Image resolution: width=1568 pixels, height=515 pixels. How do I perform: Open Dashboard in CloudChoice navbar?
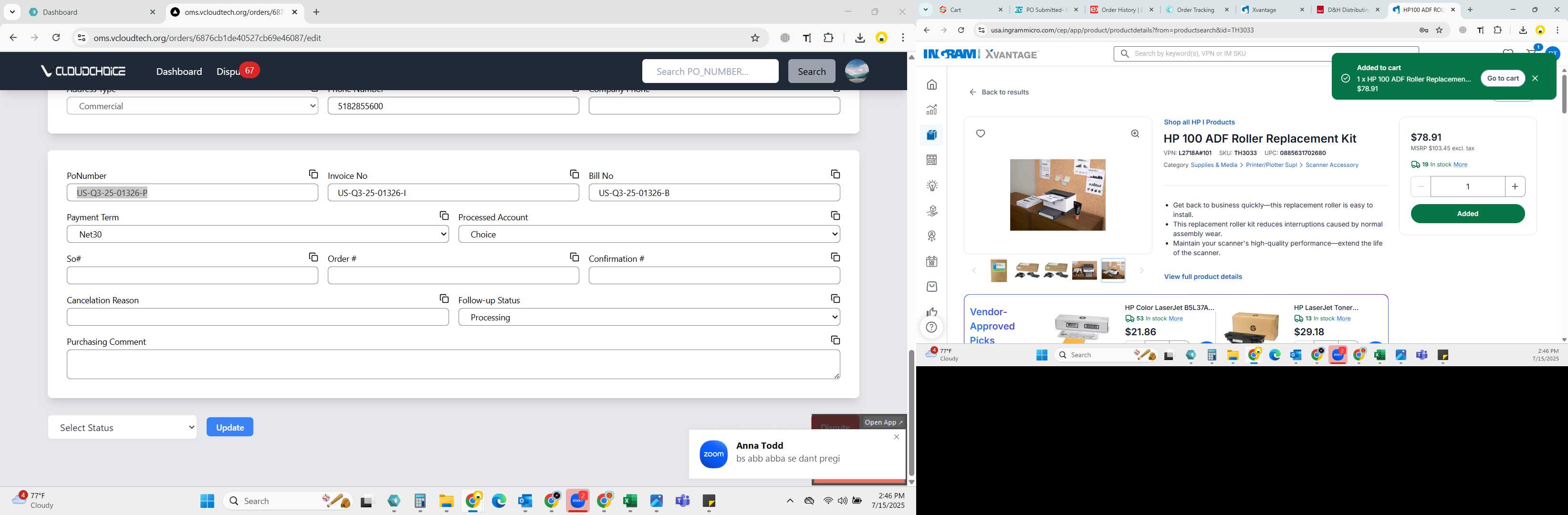click(179, 71)
